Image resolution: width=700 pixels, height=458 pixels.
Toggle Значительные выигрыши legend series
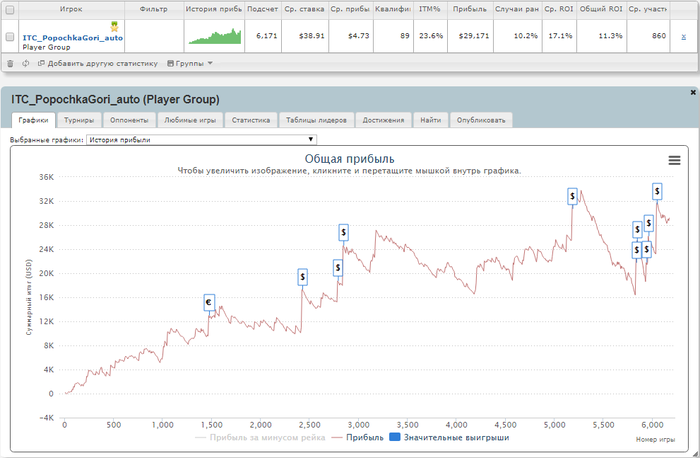[450, 437]
